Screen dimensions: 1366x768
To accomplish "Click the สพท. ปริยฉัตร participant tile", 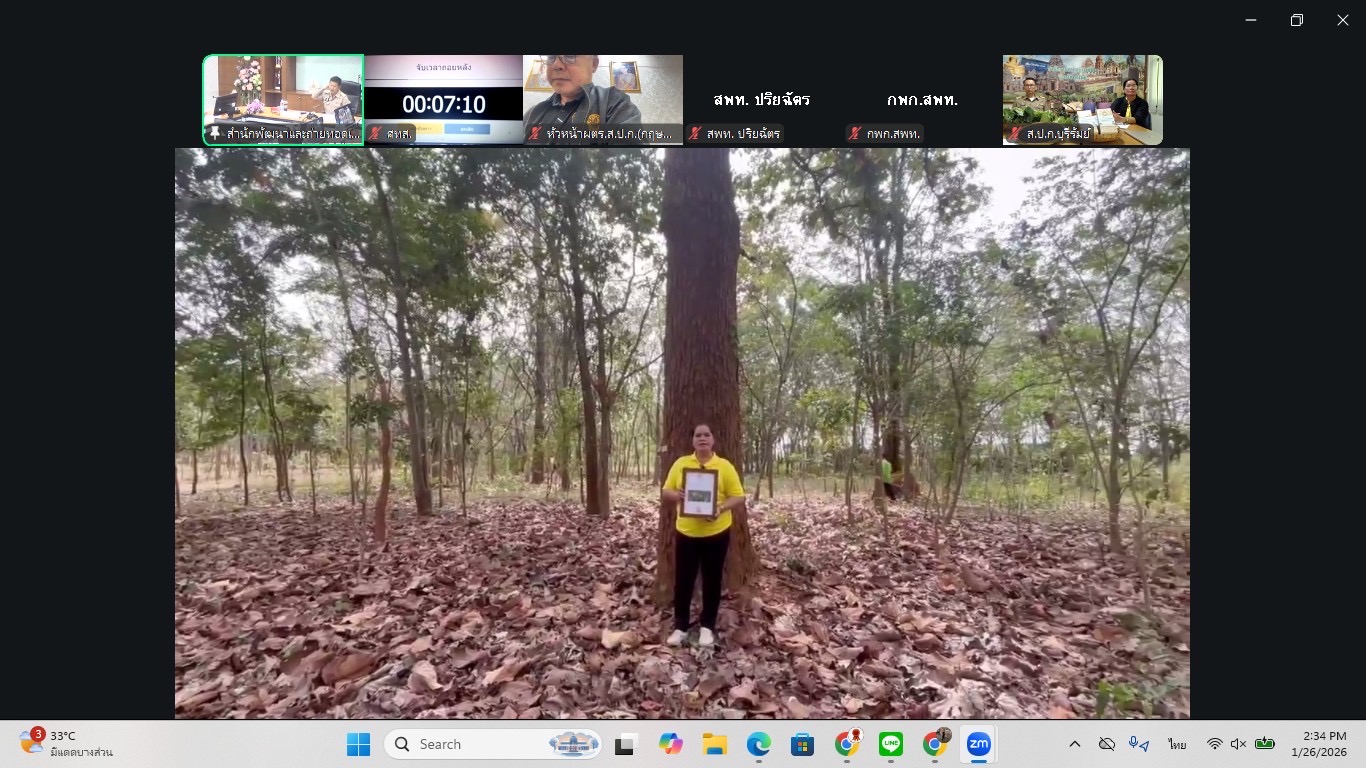I will [762, 99].
